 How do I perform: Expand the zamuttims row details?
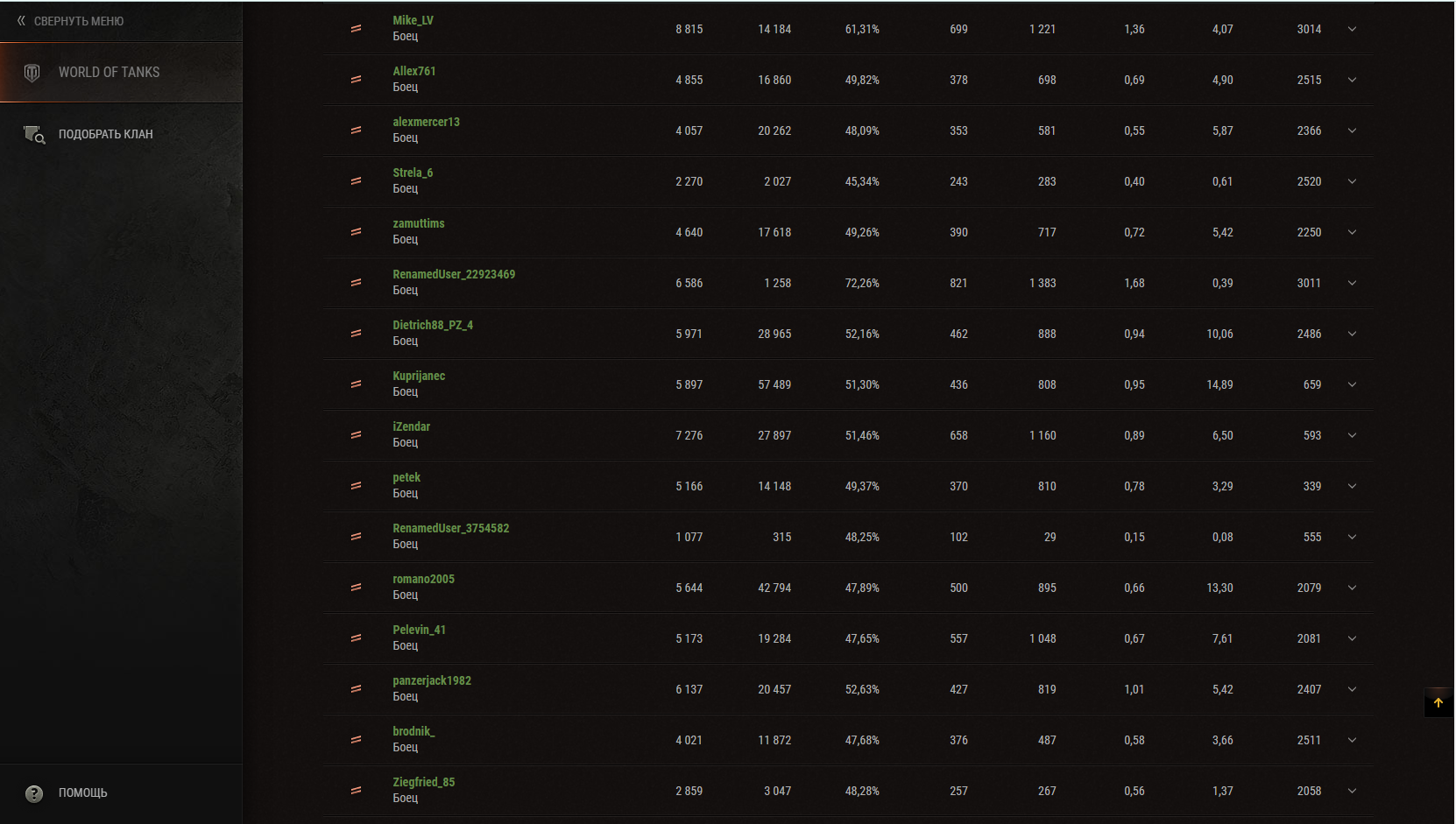click(x=1352, y=232)
